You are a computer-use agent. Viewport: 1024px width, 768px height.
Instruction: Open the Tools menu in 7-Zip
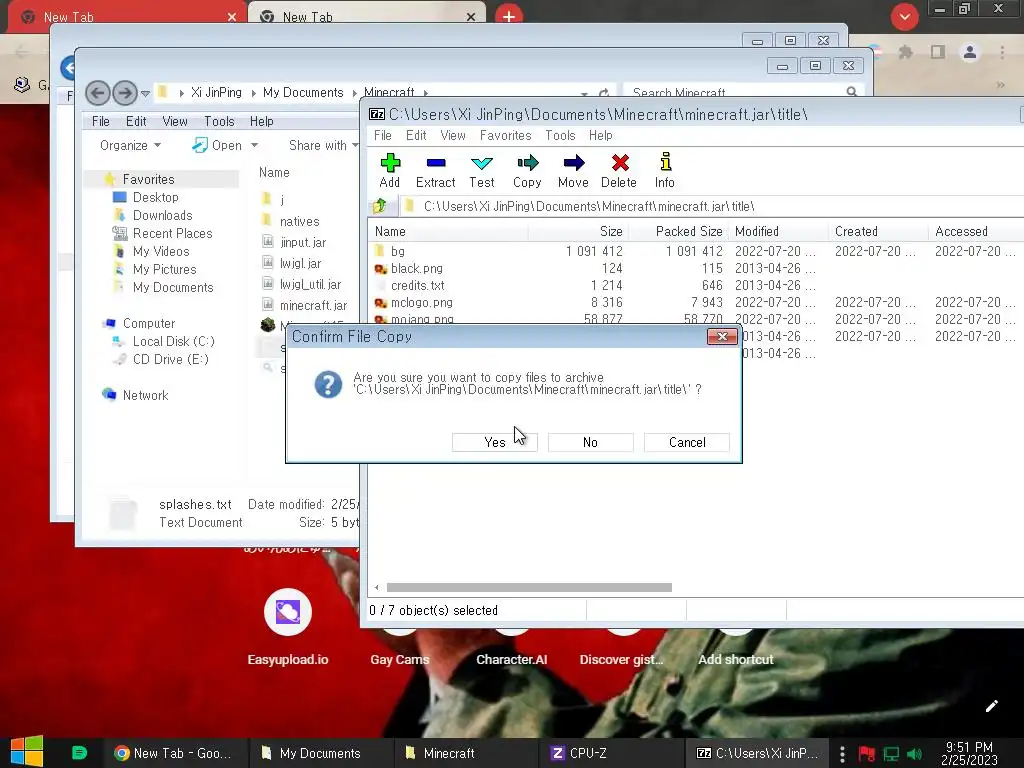point(560,135)
